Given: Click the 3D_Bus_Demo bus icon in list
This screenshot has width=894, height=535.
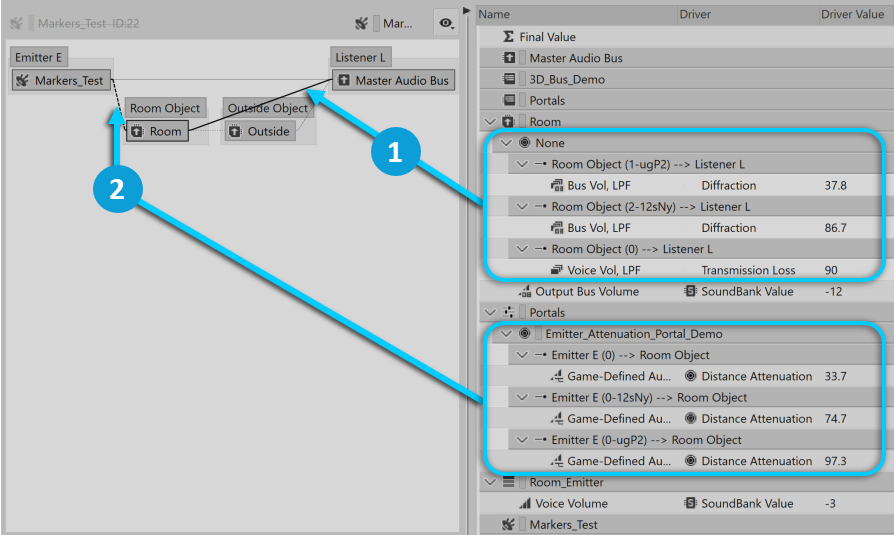Looking at the screenshot, I should [x=509, y=79].
